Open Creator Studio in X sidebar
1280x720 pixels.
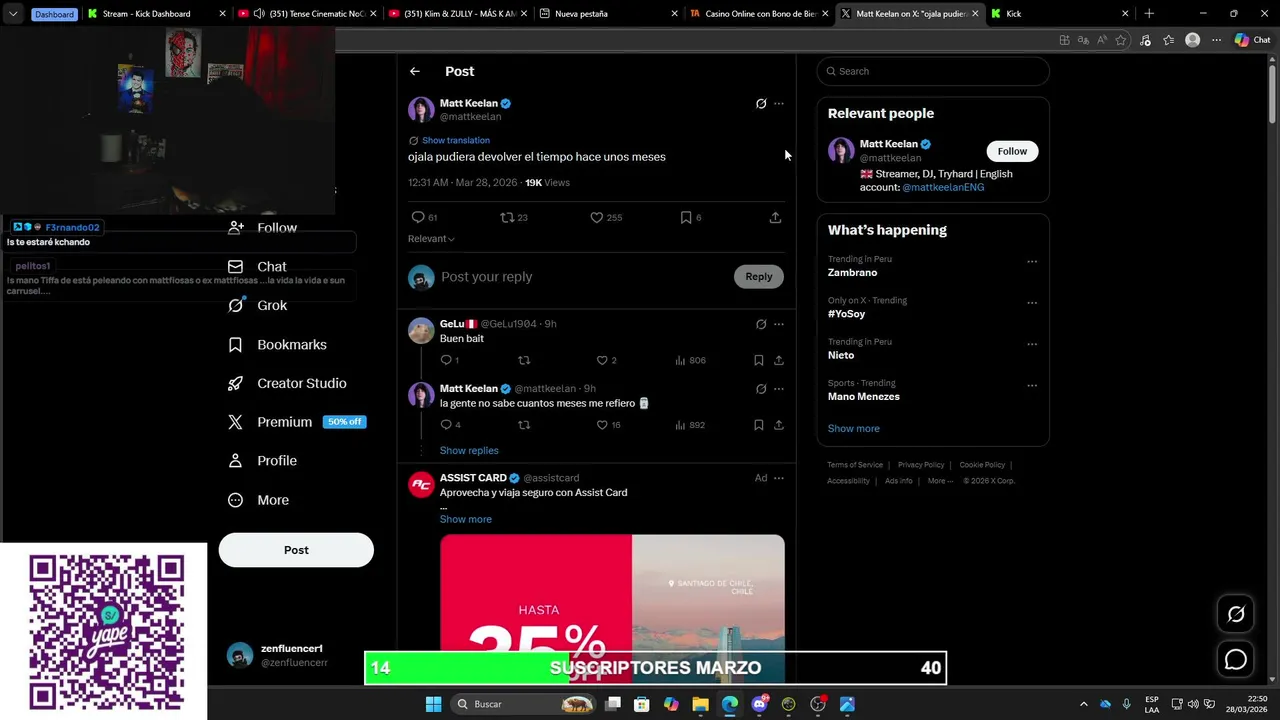point(287,383)
